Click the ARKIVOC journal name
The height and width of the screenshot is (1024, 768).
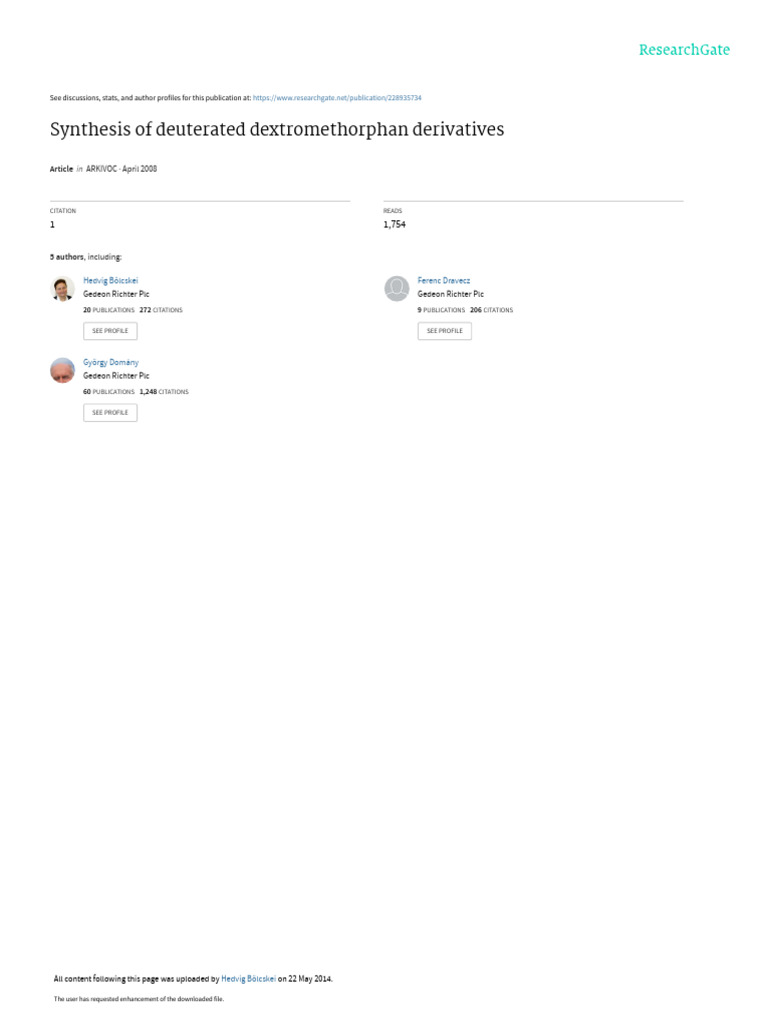[101, 169]
